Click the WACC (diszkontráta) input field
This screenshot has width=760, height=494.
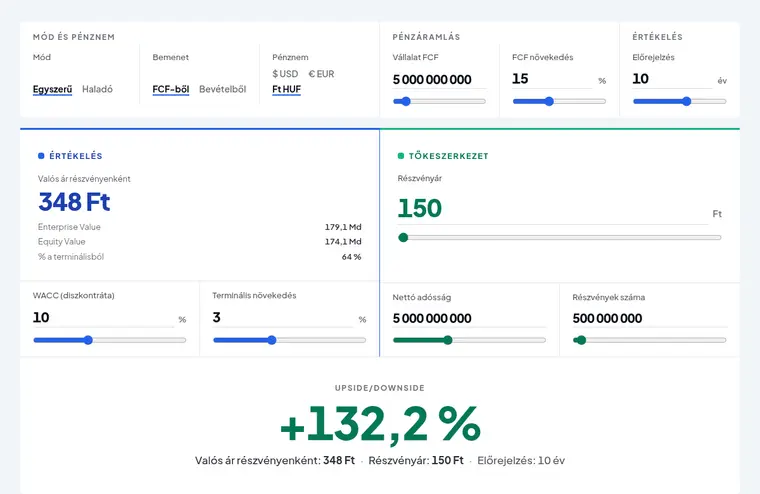pyautogui.click(x=103, y=318)
